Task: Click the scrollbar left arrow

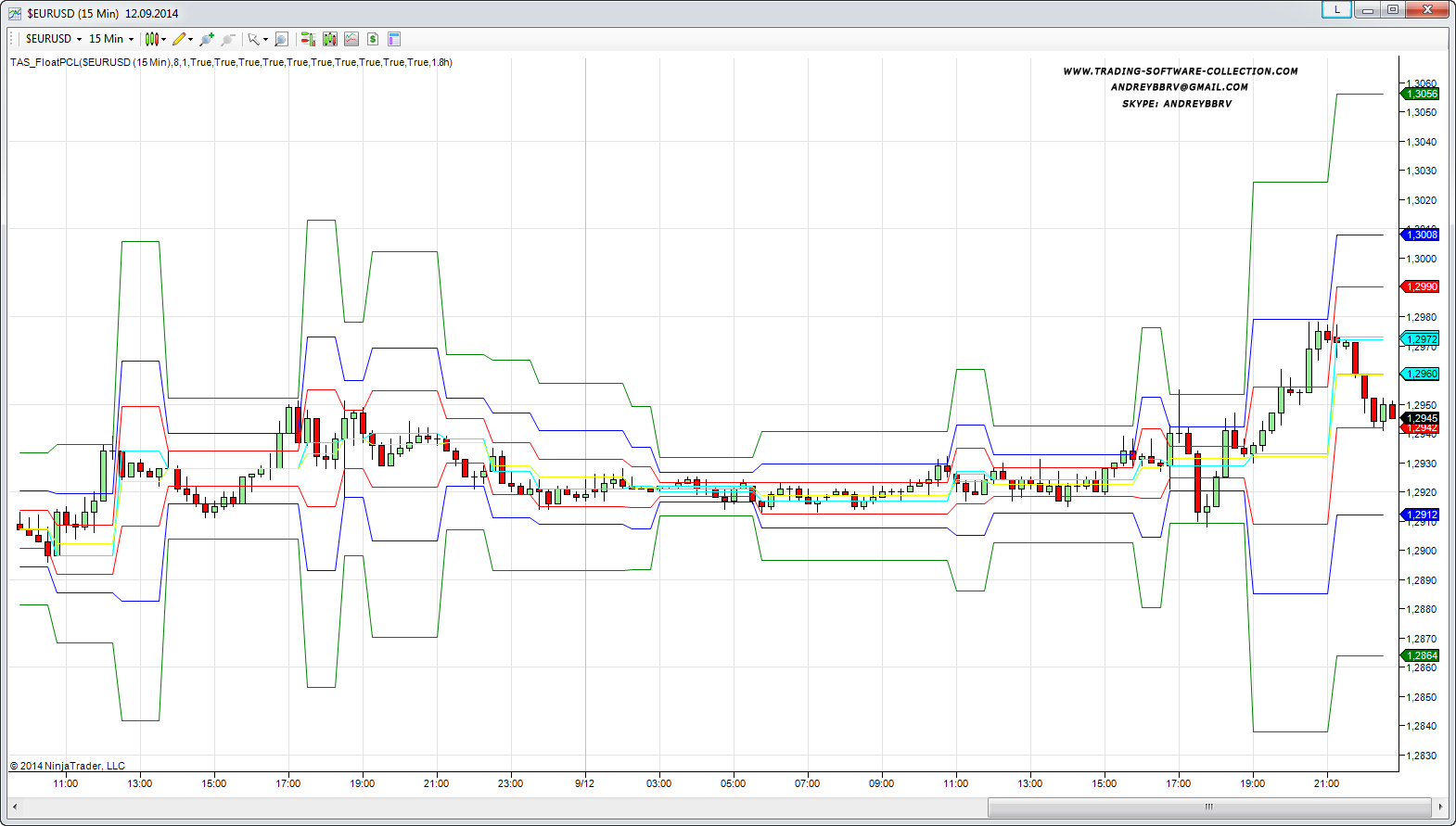Action: (15, 807)
